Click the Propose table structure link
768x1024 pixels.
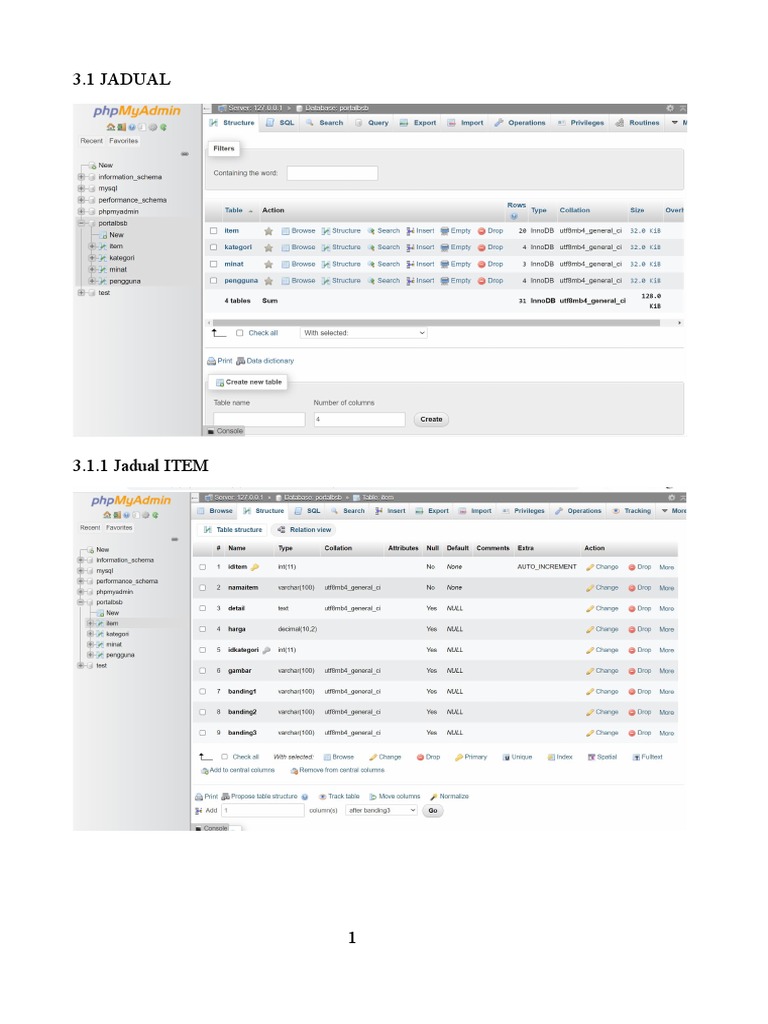click(x=260, y=796)
